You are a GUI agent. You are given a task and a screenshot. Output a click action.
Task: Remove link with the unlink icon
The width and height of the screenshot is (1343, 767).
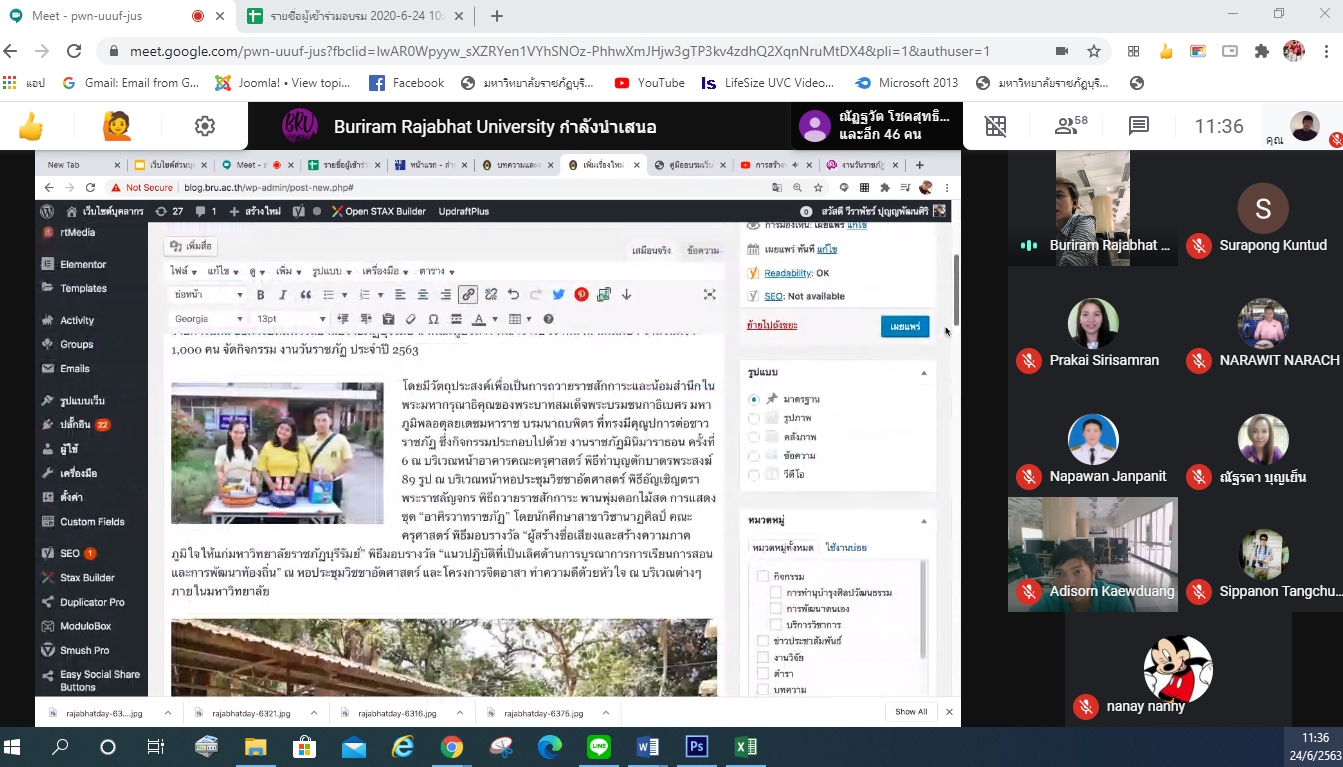(x=491, y=295)
